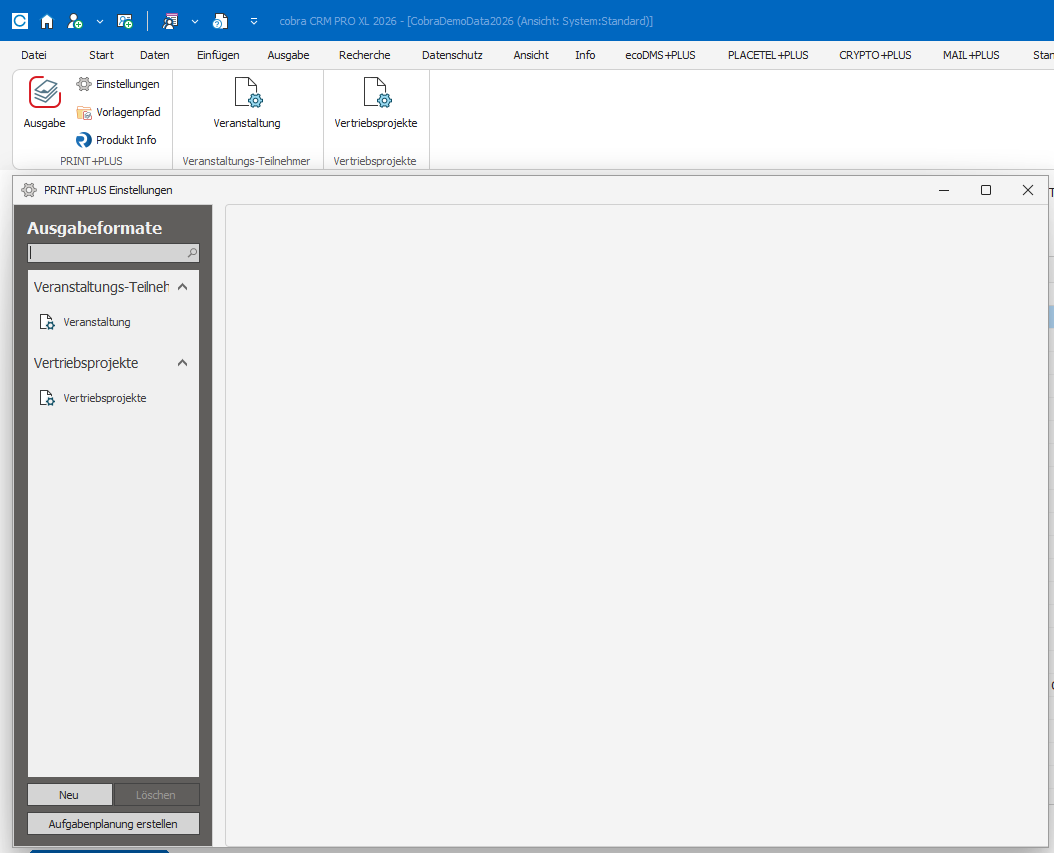Open the Datei menu
This screenshot has width=1054, height=853.
pos(34,55)
